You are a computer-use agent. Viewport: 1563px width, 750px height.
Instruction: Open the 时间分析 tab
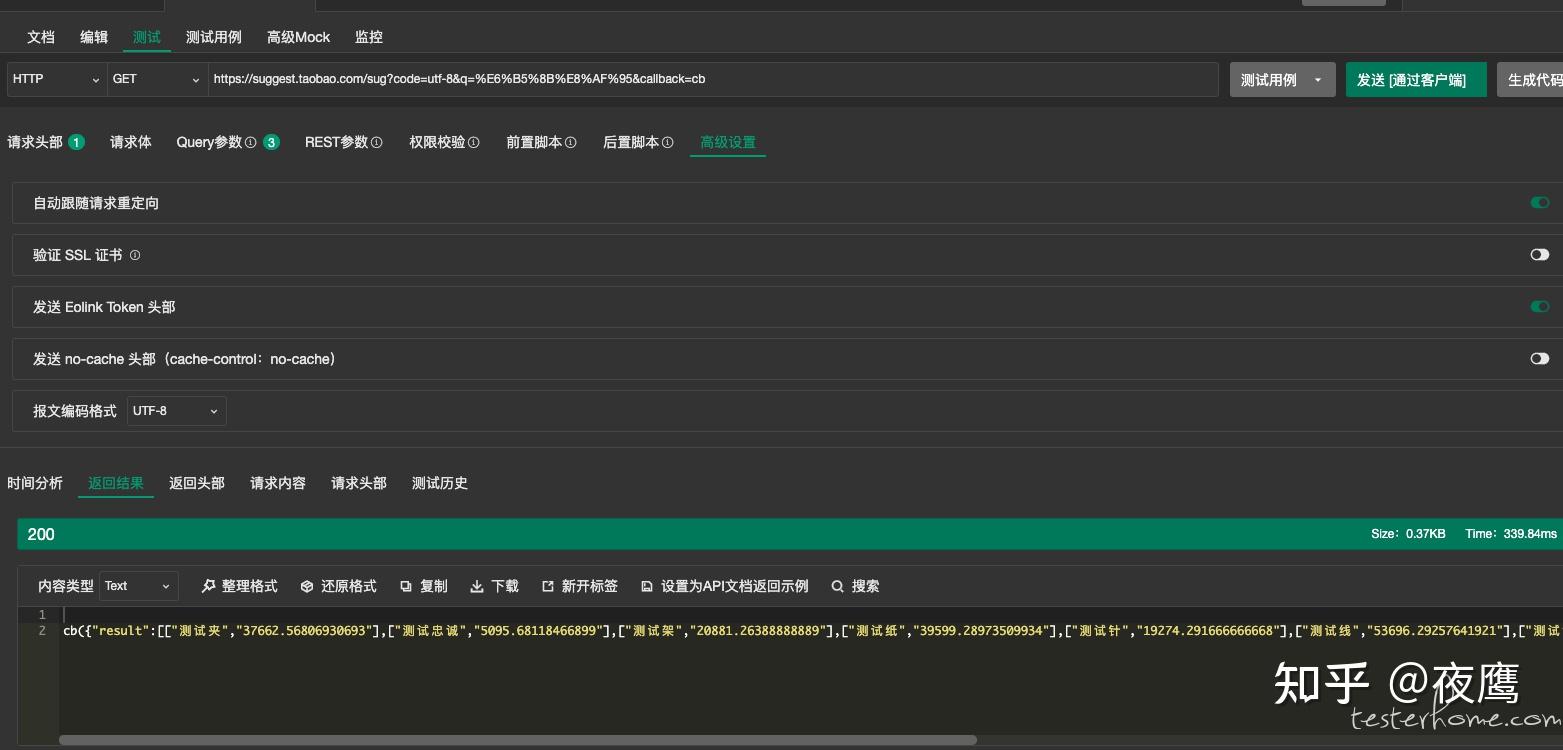[35, 483]
